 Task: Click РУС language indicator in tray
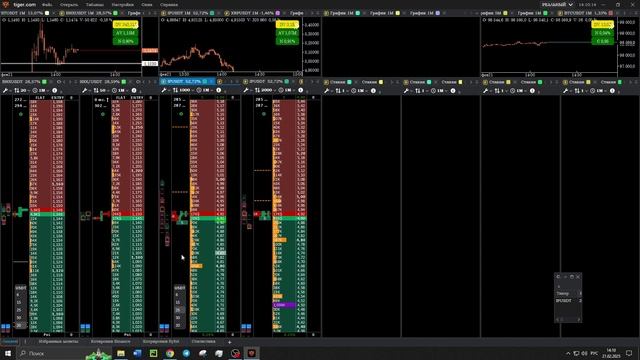point(594,353)
